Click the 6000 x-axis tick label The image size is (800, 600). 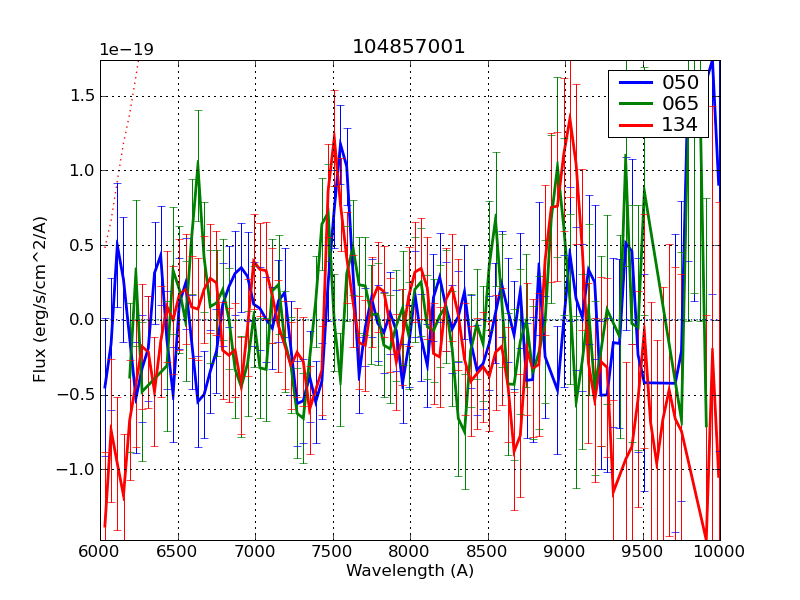[100, 550]
